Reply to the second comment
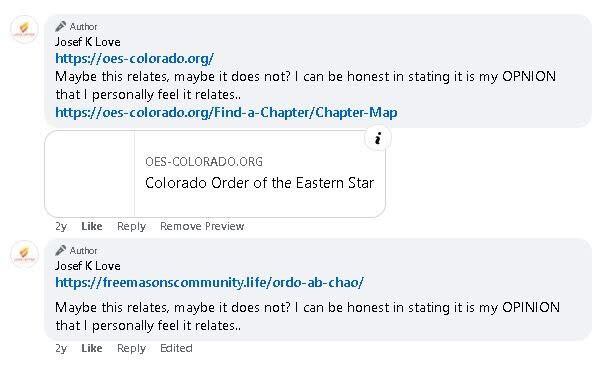The image size is (614, 375). 132,348
